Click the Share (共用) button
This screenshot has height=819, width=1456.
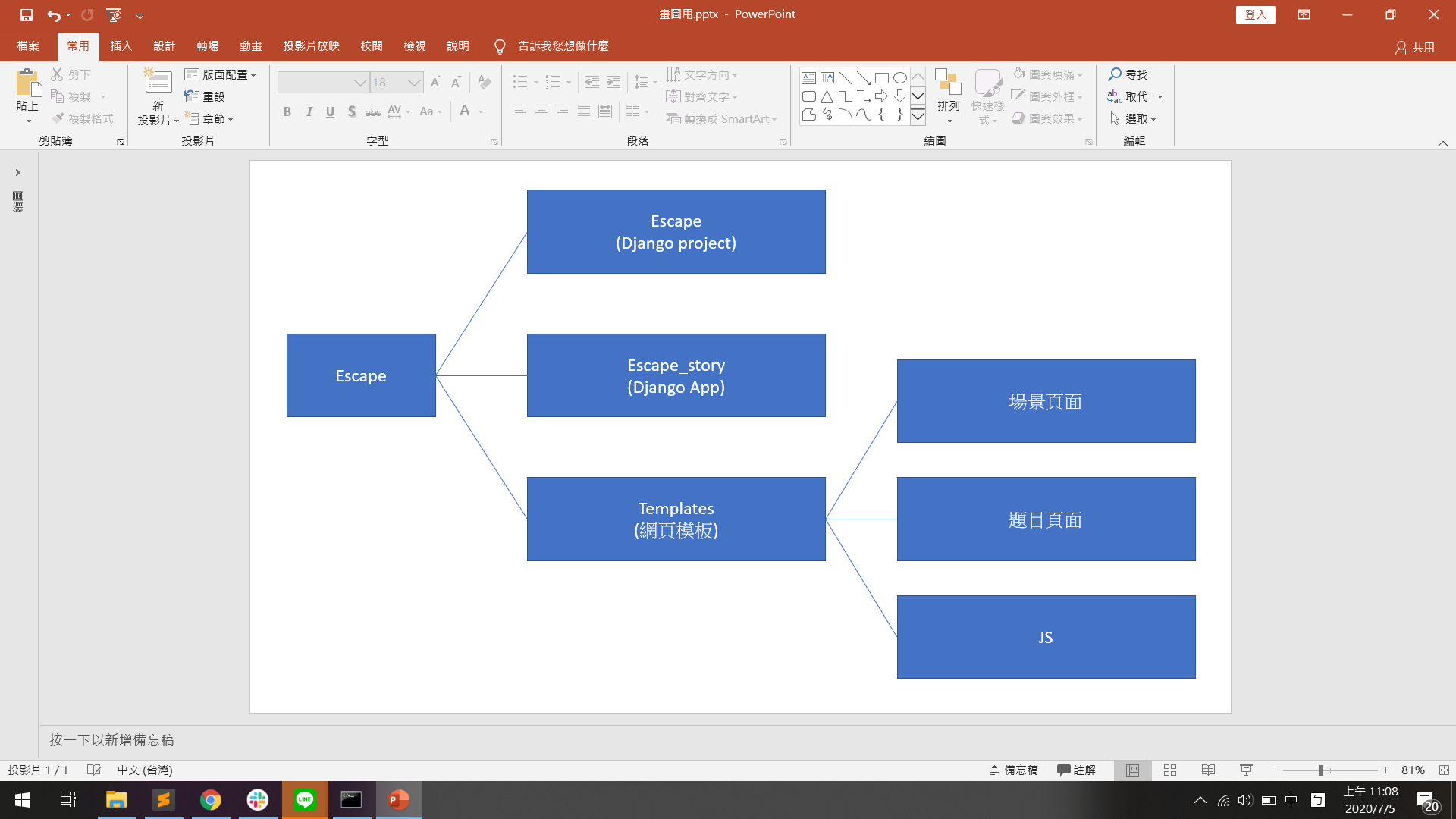(1415, 47)
